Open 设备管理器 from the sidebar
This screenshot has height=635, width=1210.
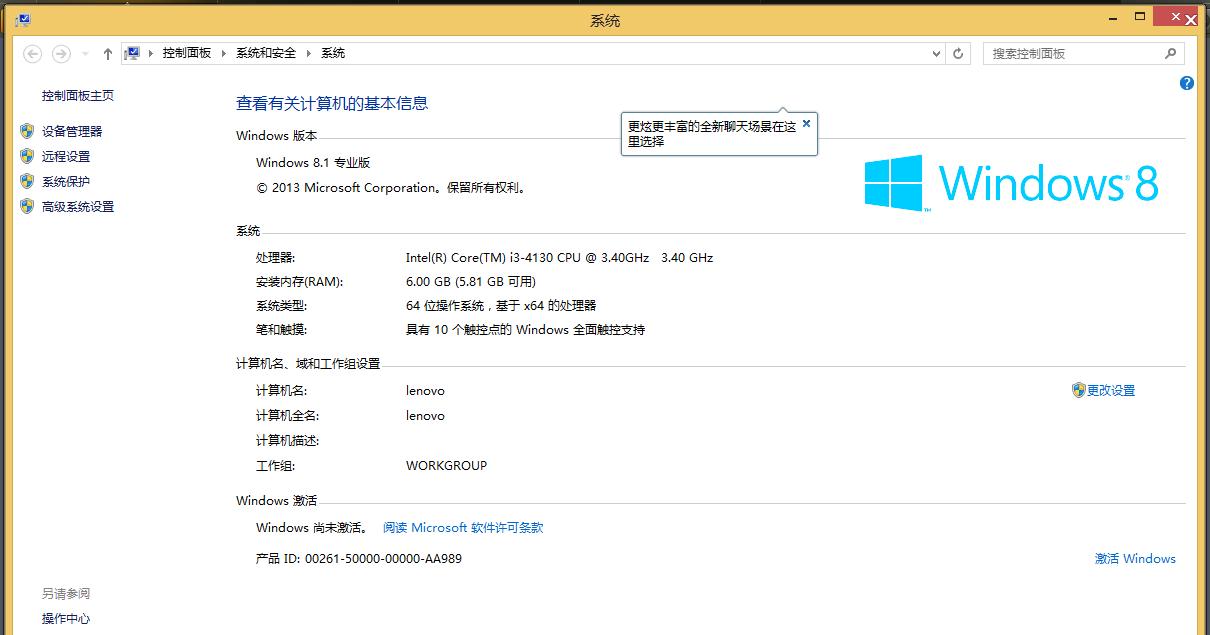[x=72, y=131]
